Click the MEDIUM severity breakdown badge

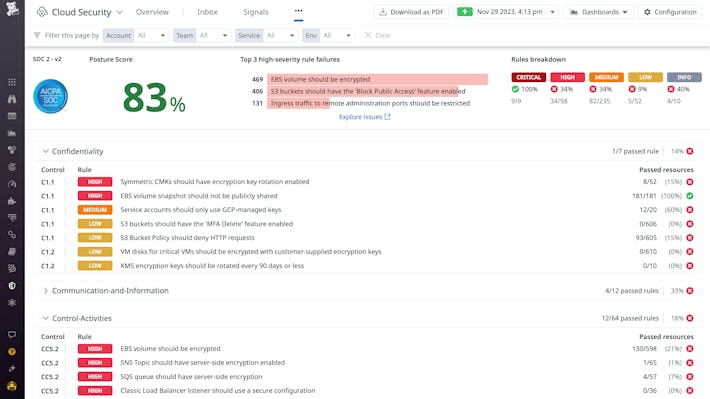click(606, 77)
